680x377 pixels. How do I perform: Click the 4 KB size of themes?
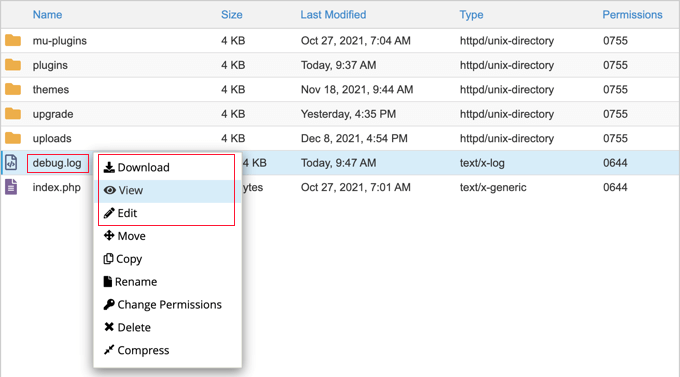233,89
